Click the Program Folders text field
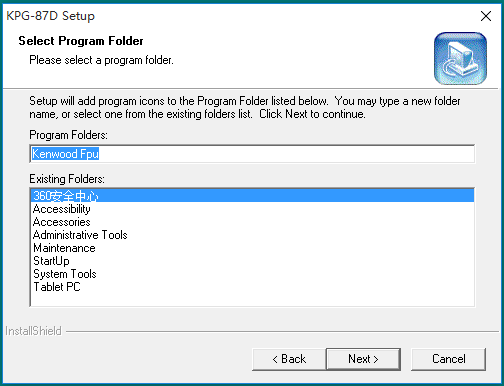Image resolution: width=504 pixels, height=386 pixels. 252,154
